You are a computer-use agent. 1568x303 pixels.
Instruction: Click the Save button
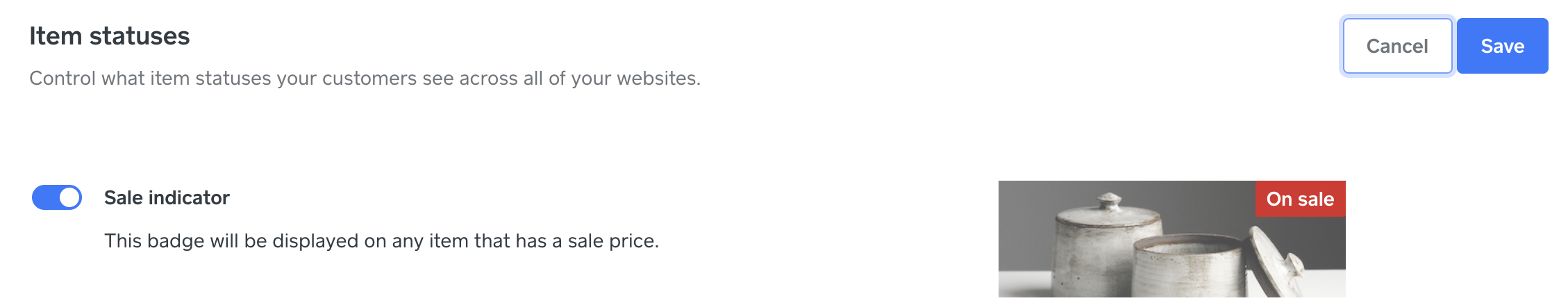tap(1502, 46)
